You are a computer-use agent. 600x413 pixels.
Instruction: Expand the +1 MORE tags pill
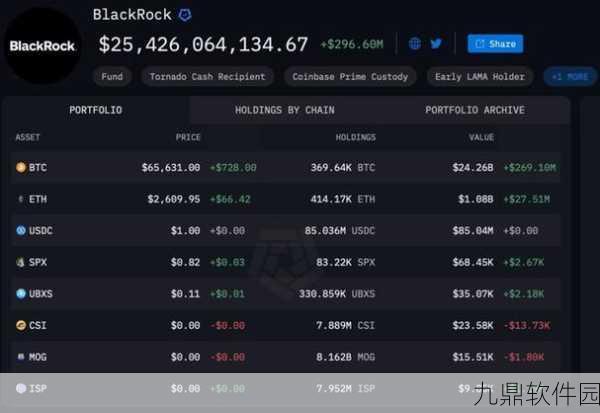click(x=569, y=76)
